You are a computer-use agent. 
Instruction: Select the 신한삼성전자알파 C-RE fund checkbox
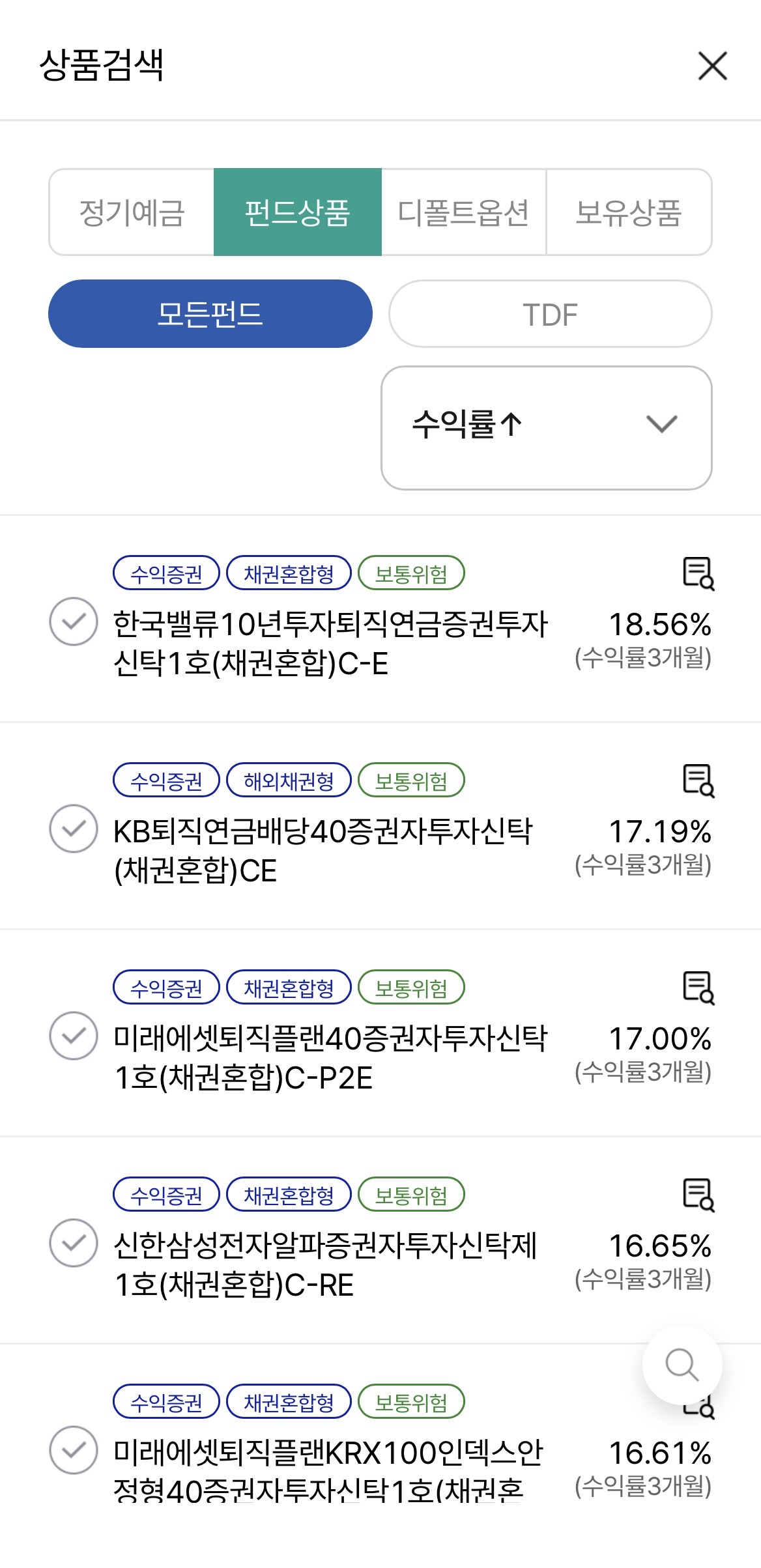click(x=74, y=1243)
